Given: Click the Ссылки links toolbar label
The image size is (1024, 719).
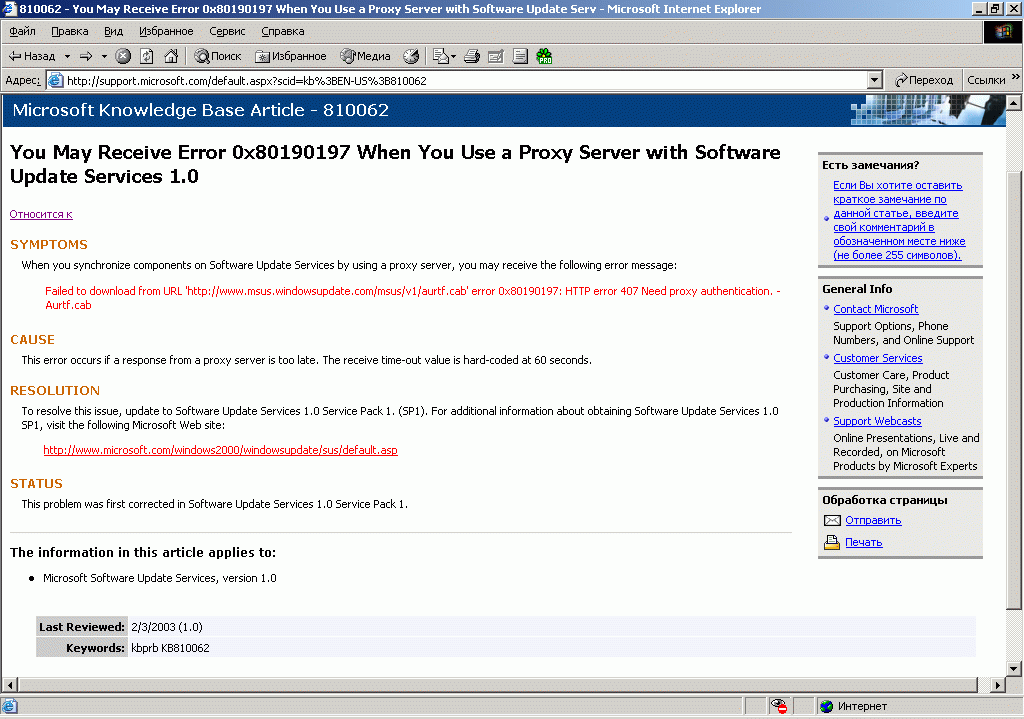Looking at the screenshot, I should pos(985,80).
